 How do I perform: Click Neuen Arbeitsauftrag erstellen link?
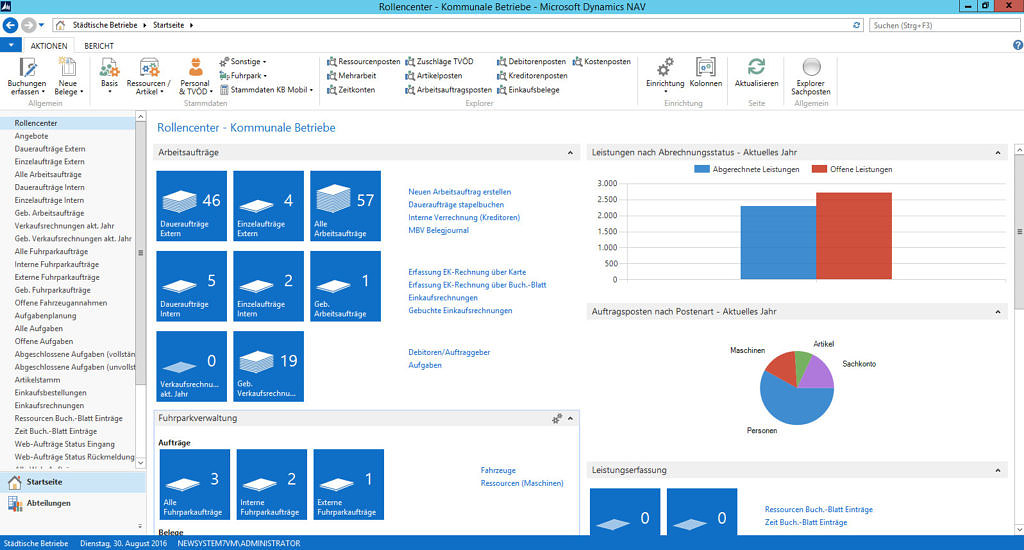(460, 192)
